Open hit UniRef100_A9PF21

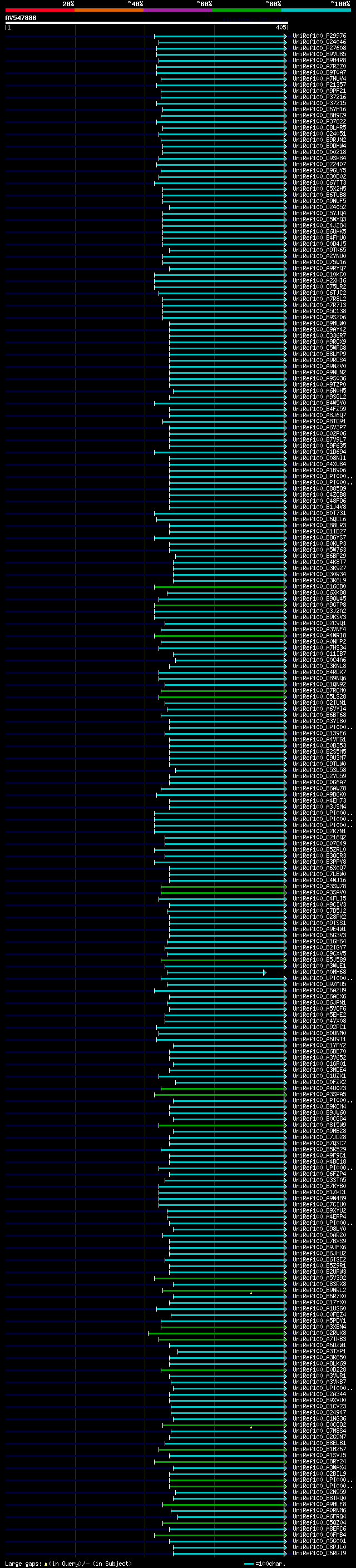point(319,91)
